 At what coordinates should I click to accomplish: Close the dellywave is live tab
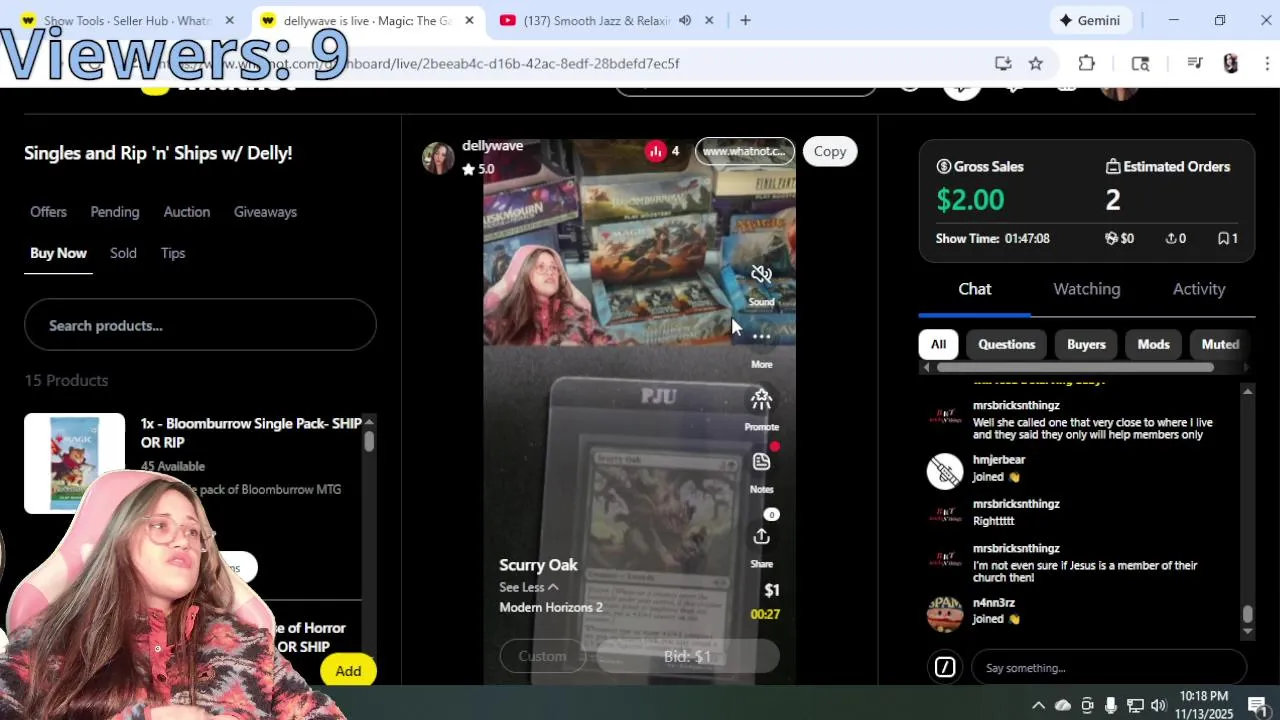[469, 20]
